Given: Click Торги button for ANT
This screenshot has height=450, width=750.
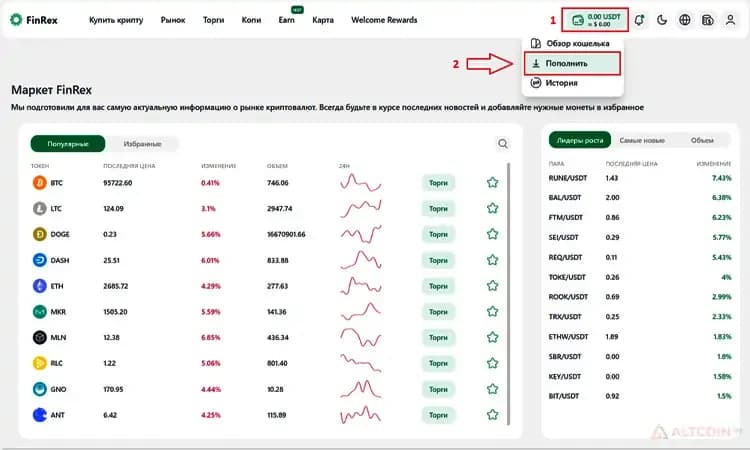Looking at the screenshot, I should click(x=438, y=415).
